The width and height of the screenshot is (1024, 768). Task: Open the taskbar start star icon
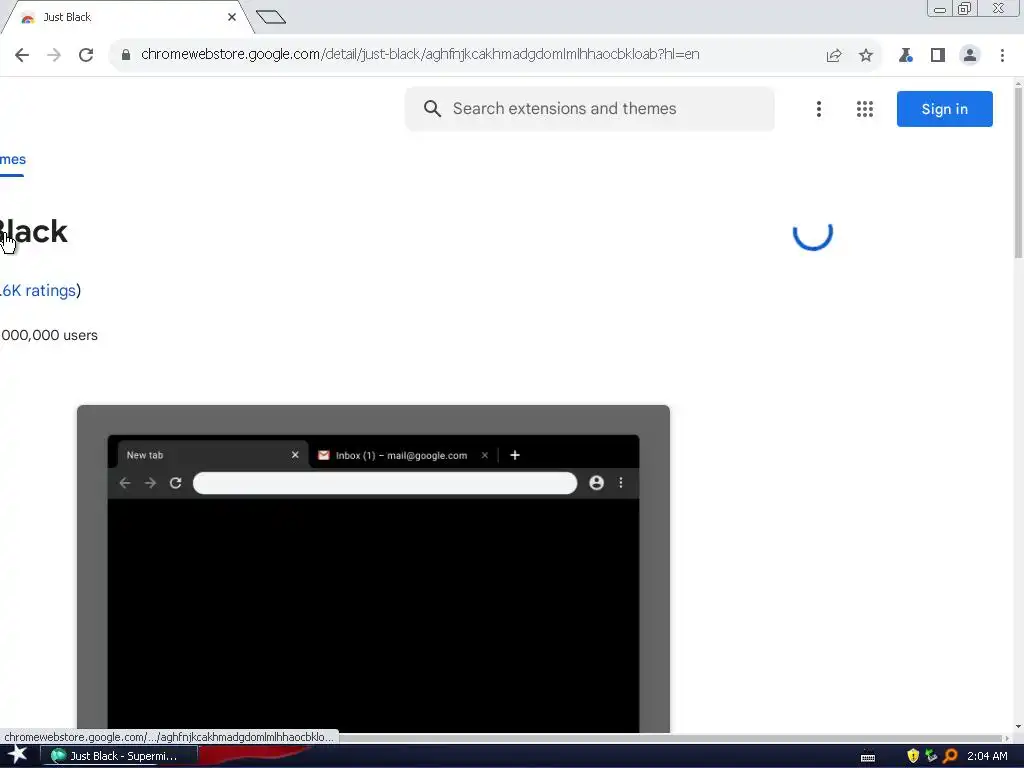[17, 755]
